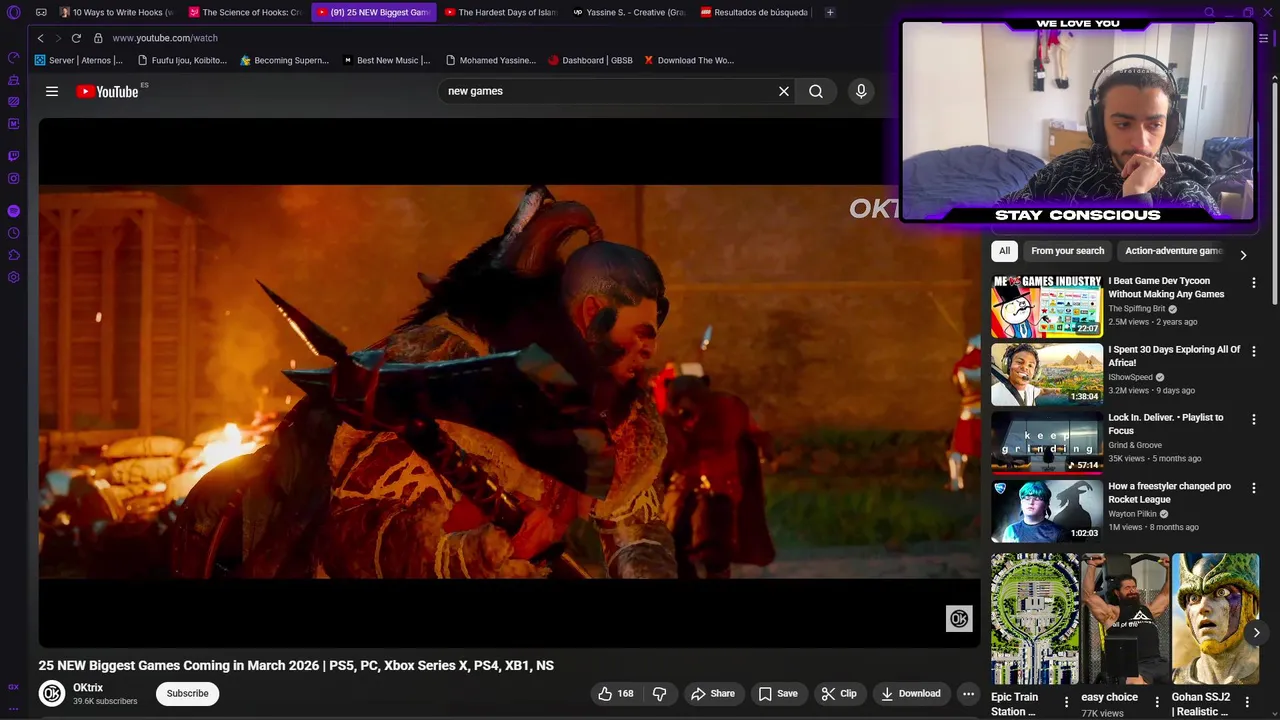Click the browser forward arrow
1280x720 pixels.
pos(58,38)
